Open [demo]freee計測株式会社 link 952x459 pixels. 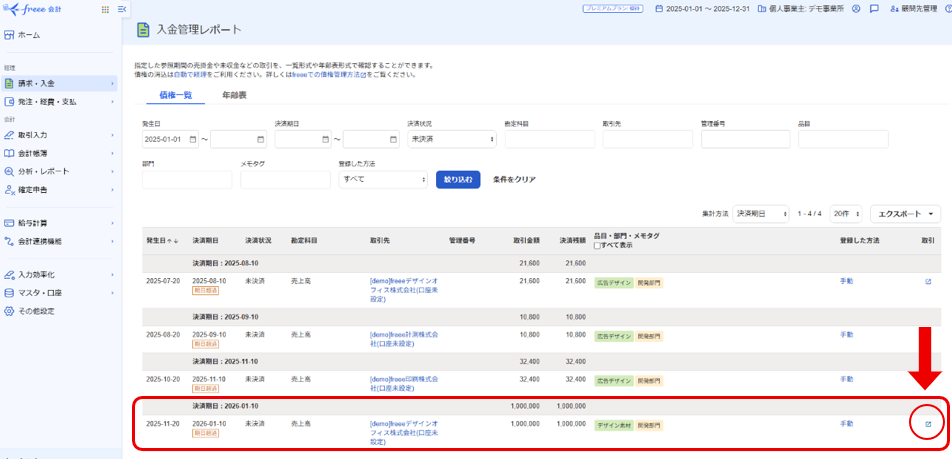404,339
